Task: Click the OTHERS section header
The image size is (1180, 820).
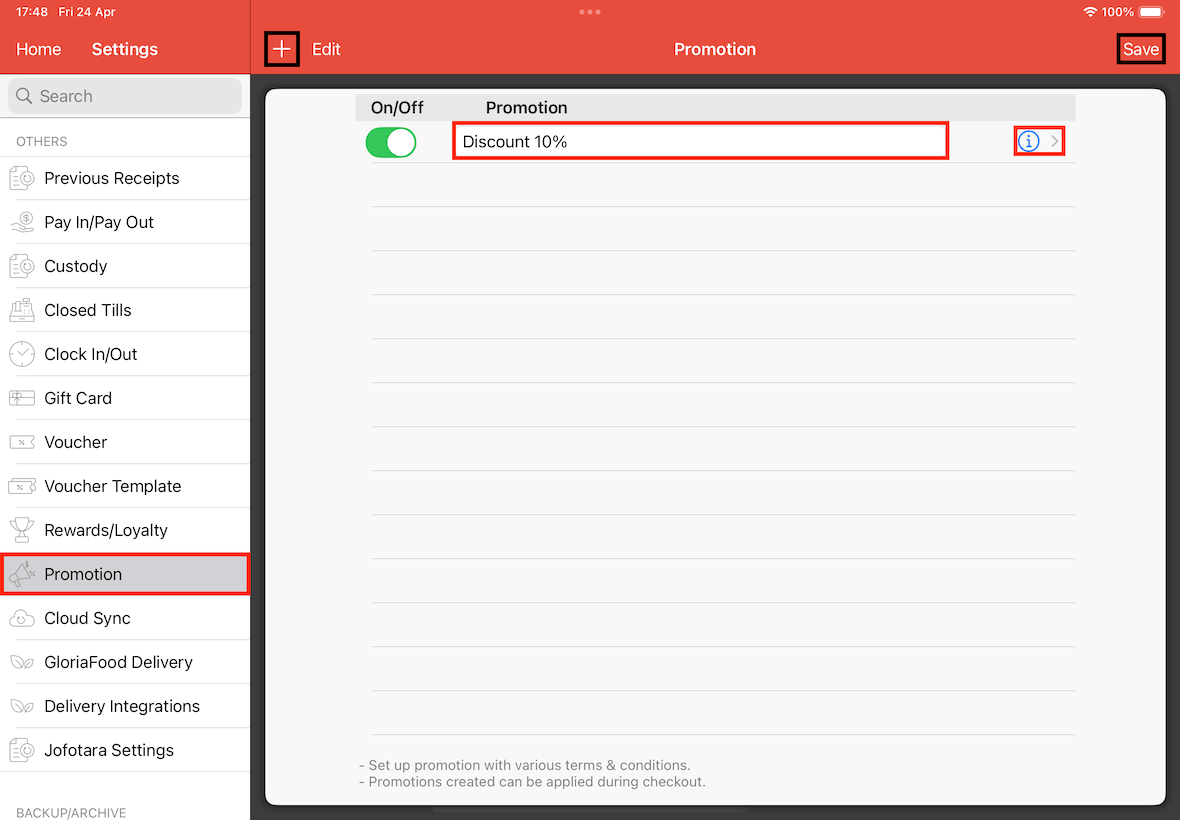Action: click(42, 141)
